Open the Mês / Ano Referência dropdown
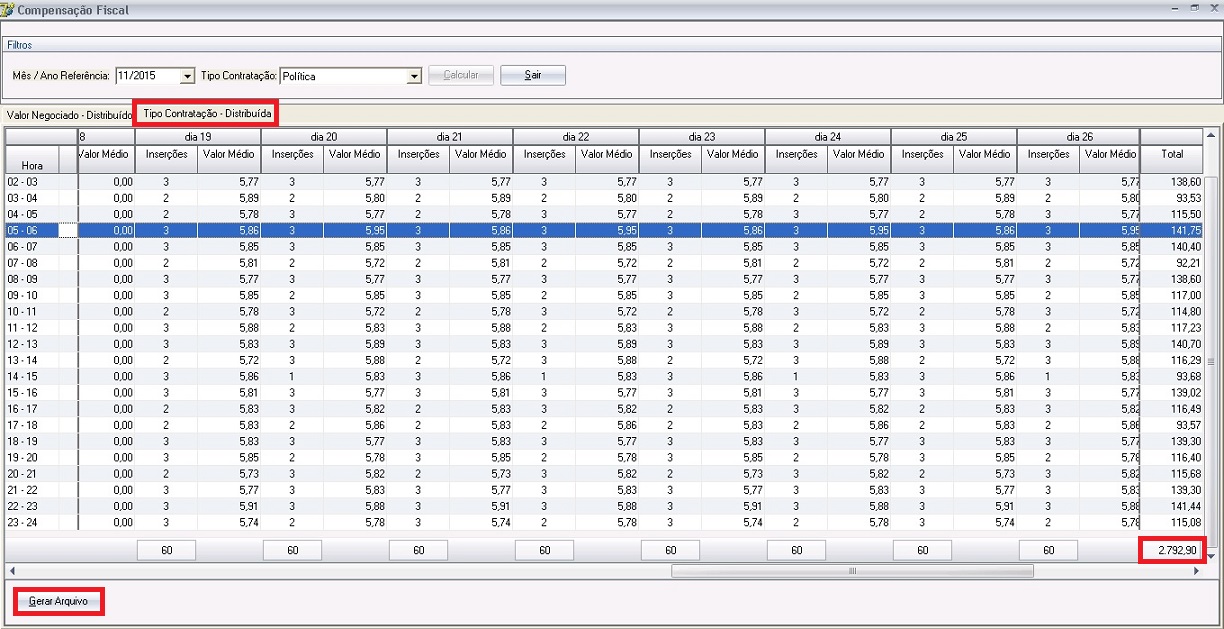Viewport: 1224px width, 629px height. (x=187, y=76)
